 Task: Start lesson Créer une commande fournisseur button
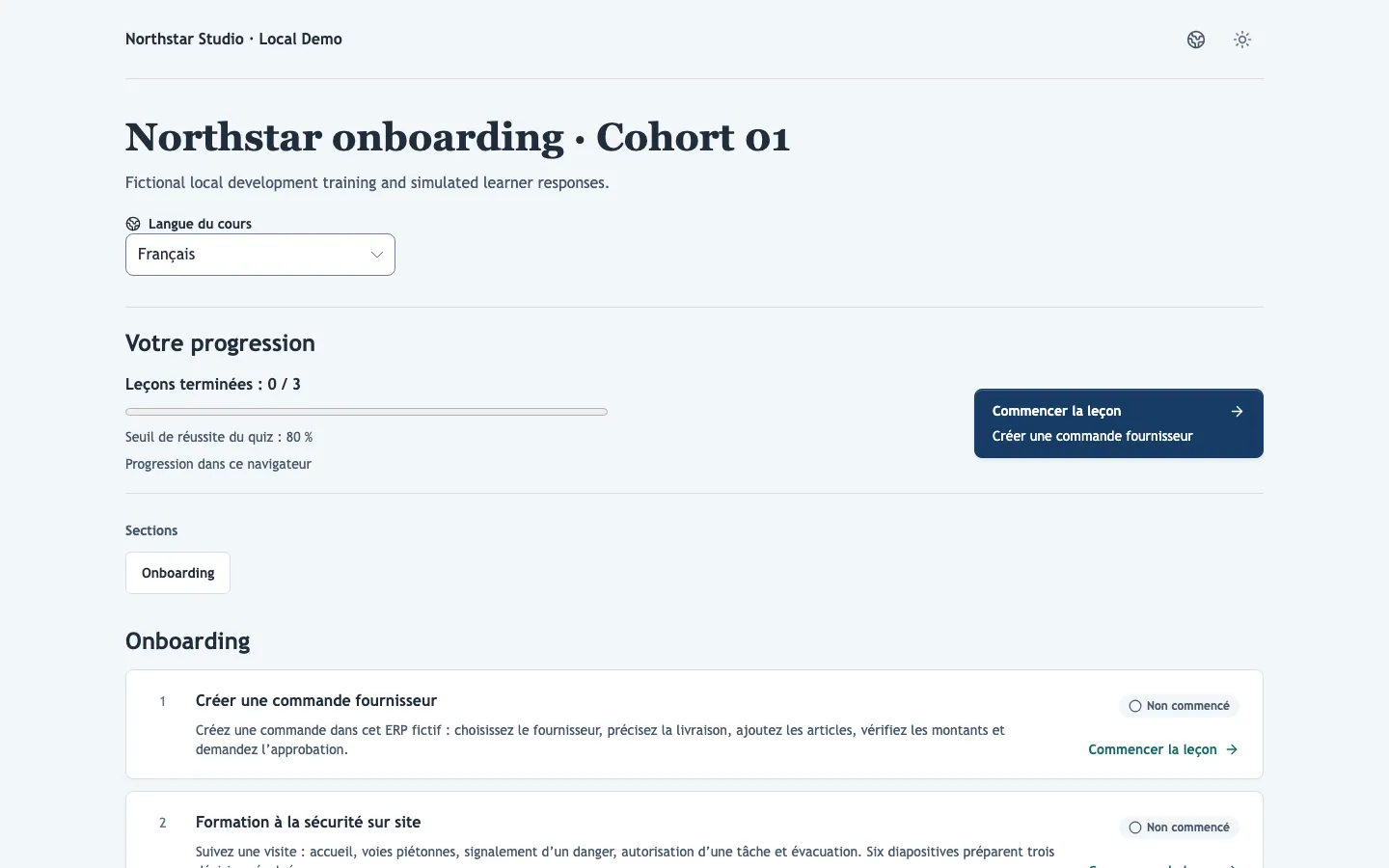coord(1119,423)
